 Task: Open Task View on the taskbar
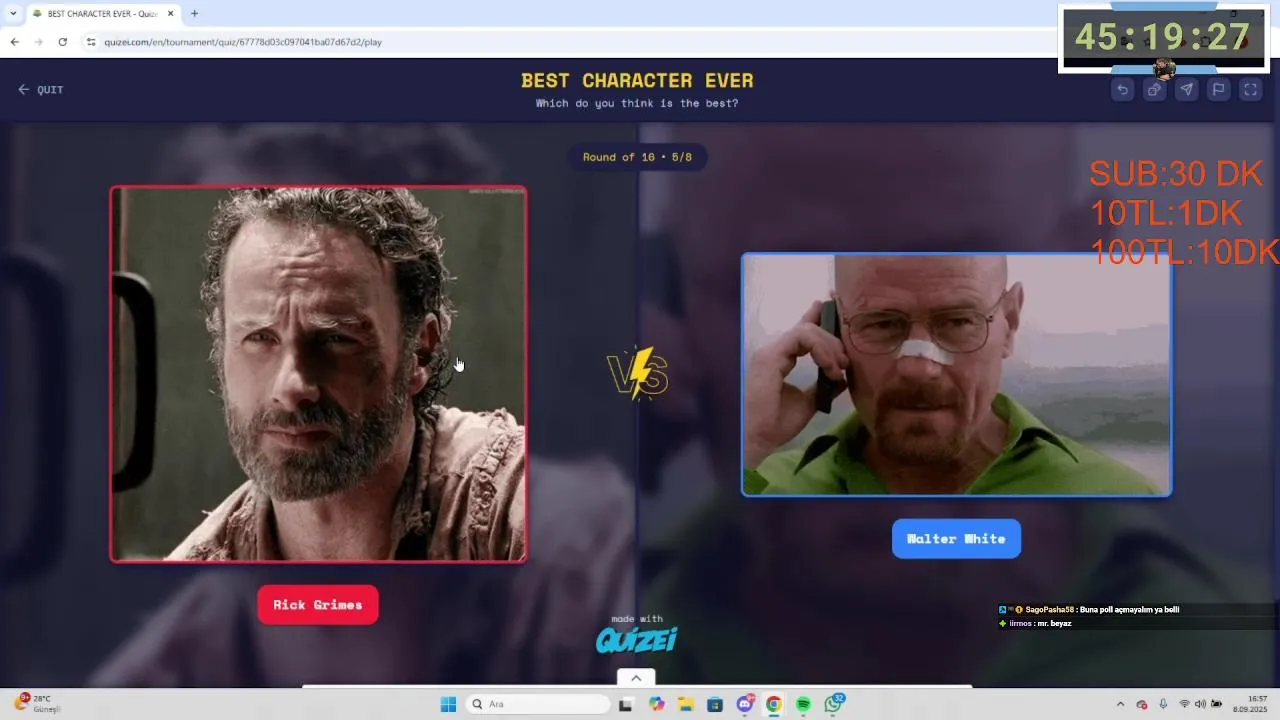point(625,704)
